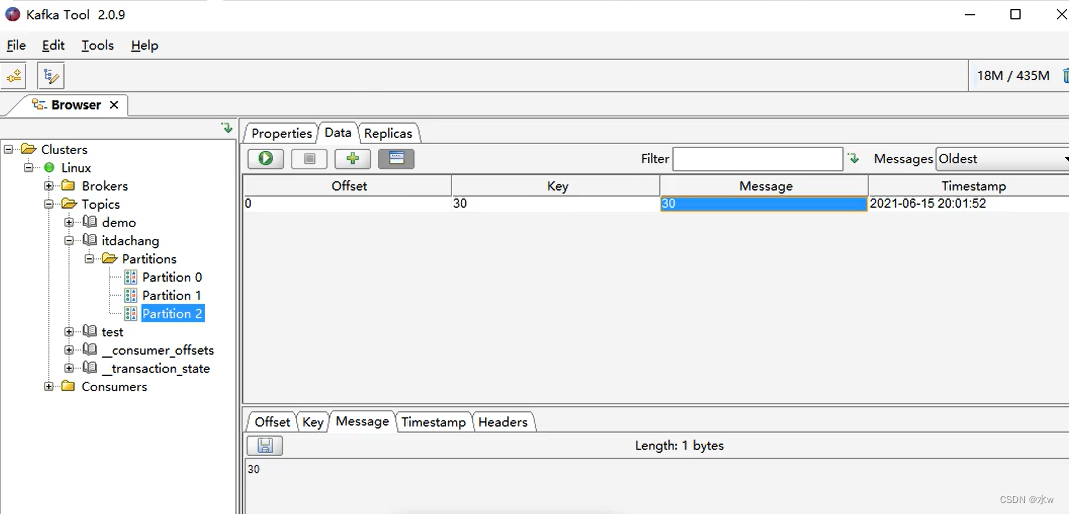The height and width of the screenshot is (514, 1069).
Task: Click the green plus add message button
Action: [352, 159]
